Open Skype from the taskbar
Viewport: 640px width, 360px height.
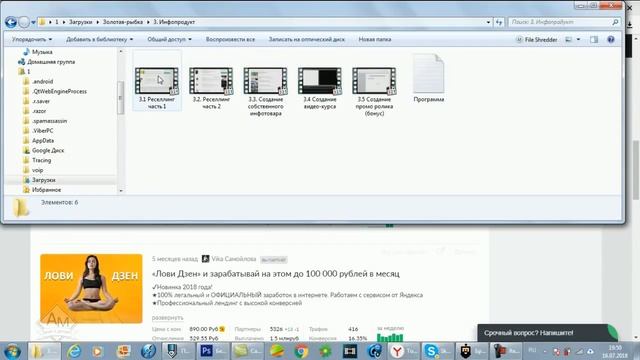point(437,351)
